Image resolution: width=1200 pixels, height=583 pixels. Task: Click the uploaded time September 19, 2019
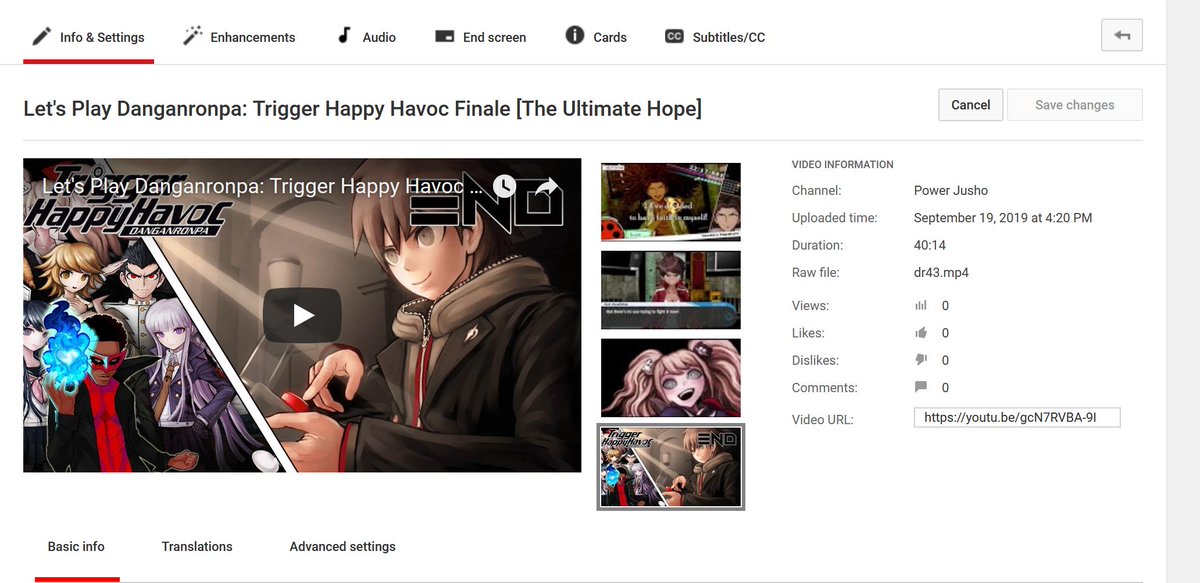coord(1003,217)
